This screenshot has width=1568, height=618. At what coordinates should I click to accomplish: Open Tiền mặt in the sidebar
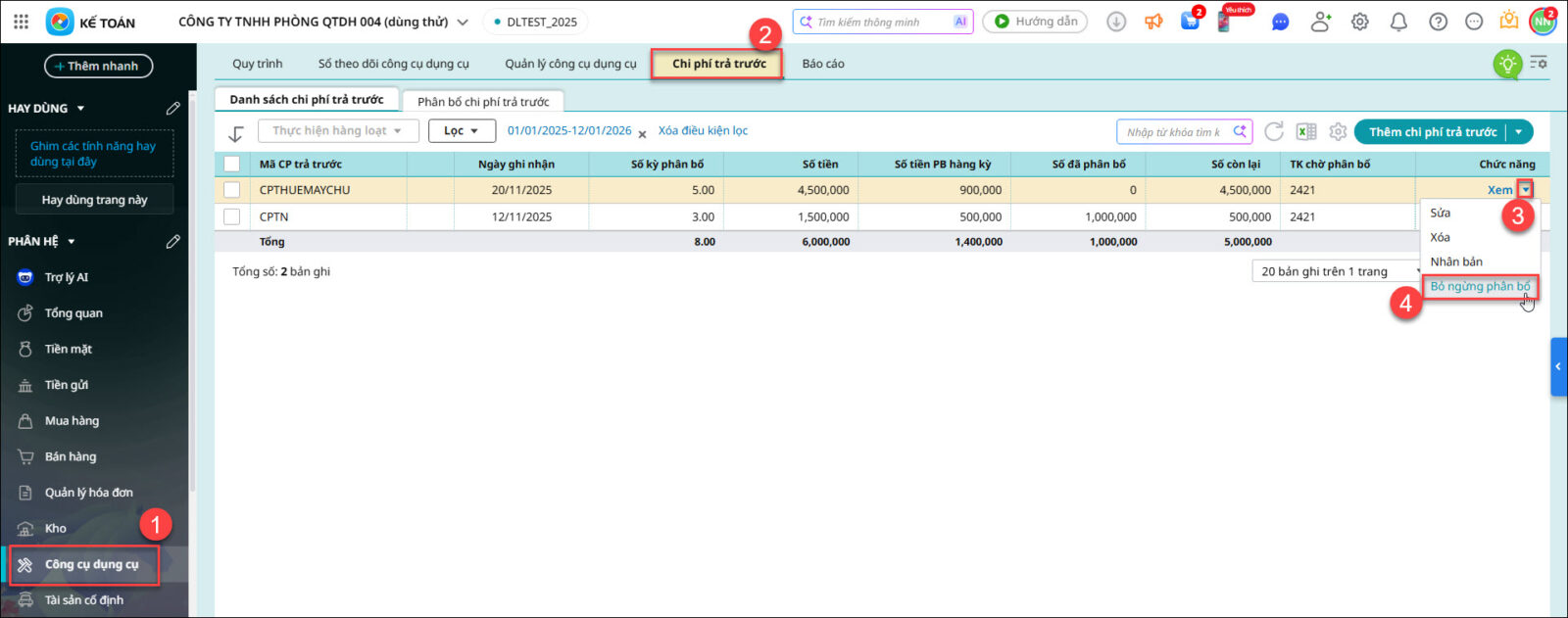[x=68, y=349]
